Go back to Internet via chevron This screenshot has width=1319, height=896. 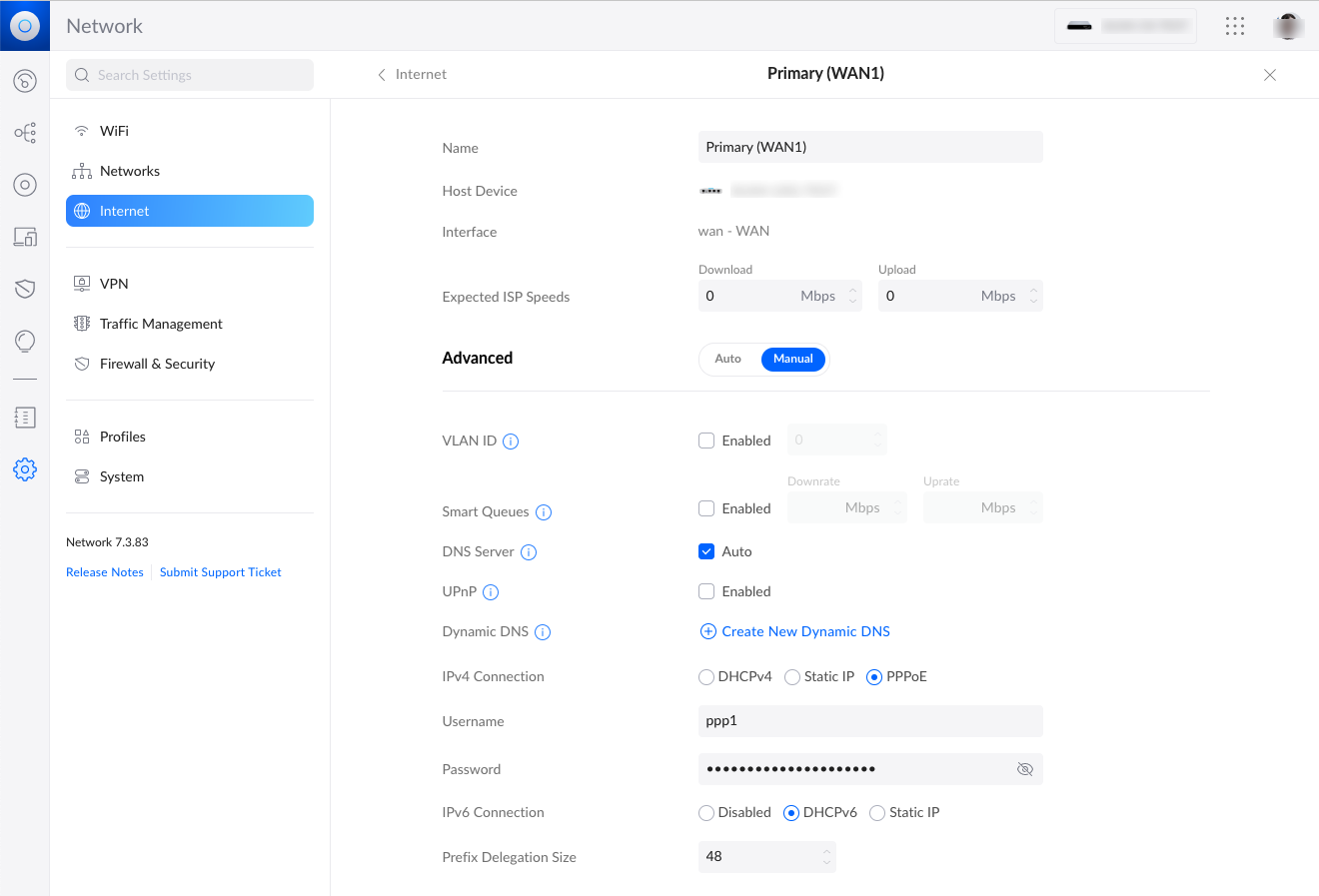382,75
